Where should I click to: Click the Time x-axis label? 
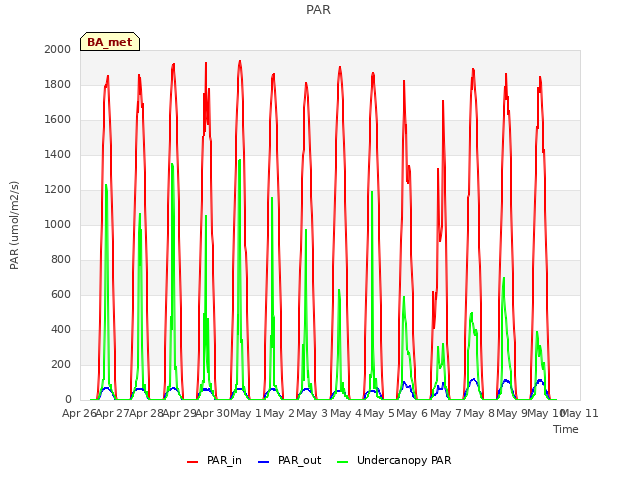point(566,429)
